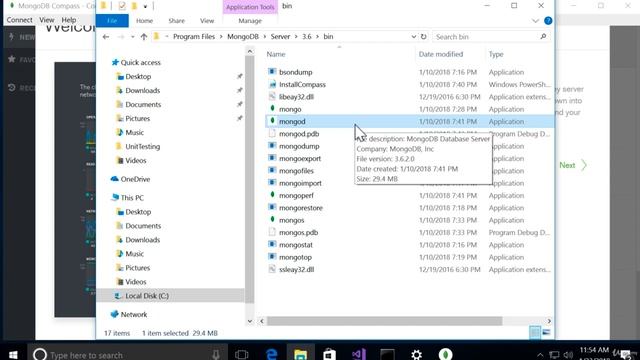This screenshot has height=360, width=640.
Task: Switch to large icons view layout
Action: [x=547, y=333]
